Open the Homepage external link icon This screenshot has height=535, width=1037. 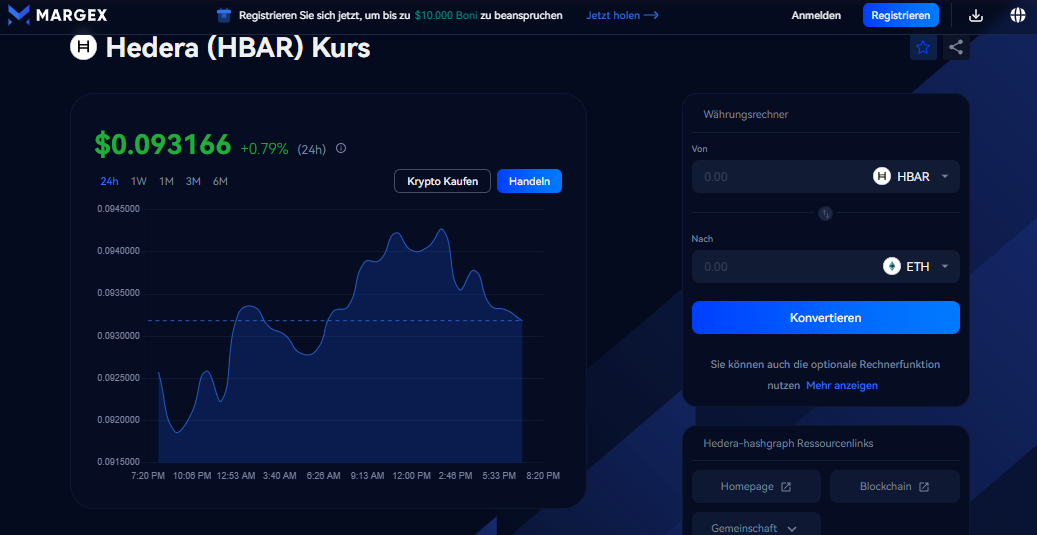pos(786,487)
